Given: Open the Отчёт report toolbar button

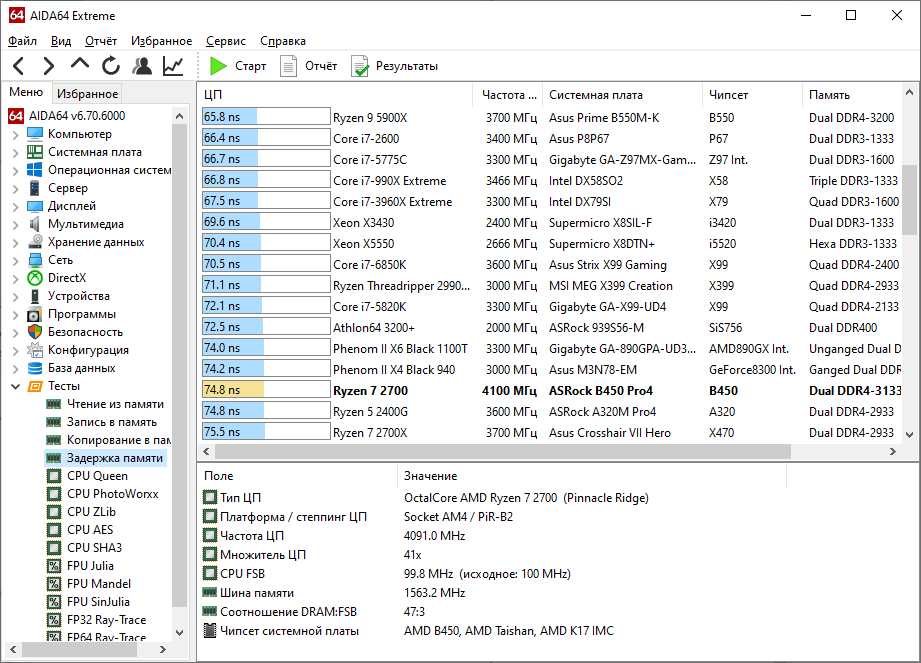Looking at the screenshot, I should pos(308,66).
